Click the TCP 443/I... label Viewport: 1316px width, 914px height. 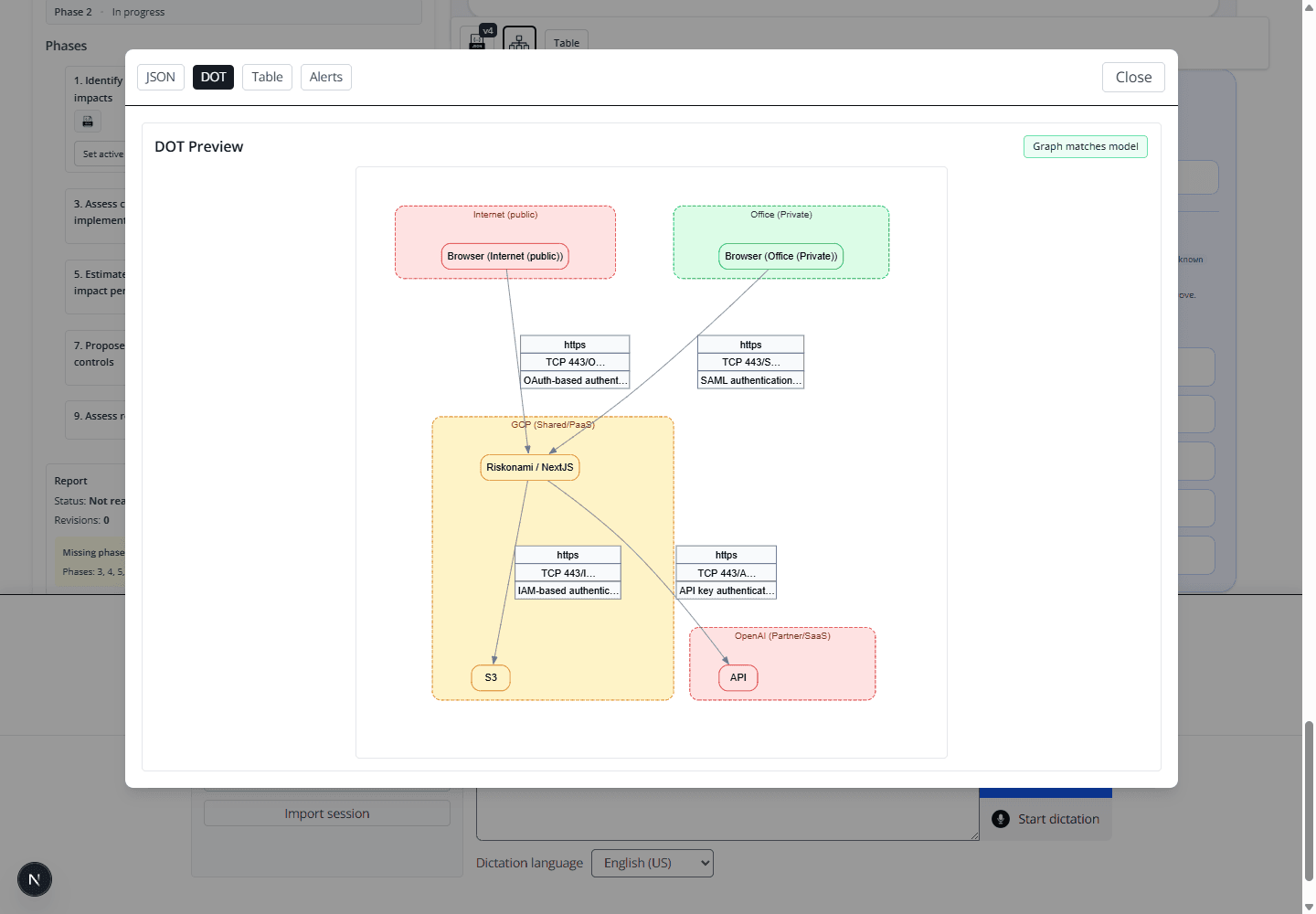pos(568,573)
